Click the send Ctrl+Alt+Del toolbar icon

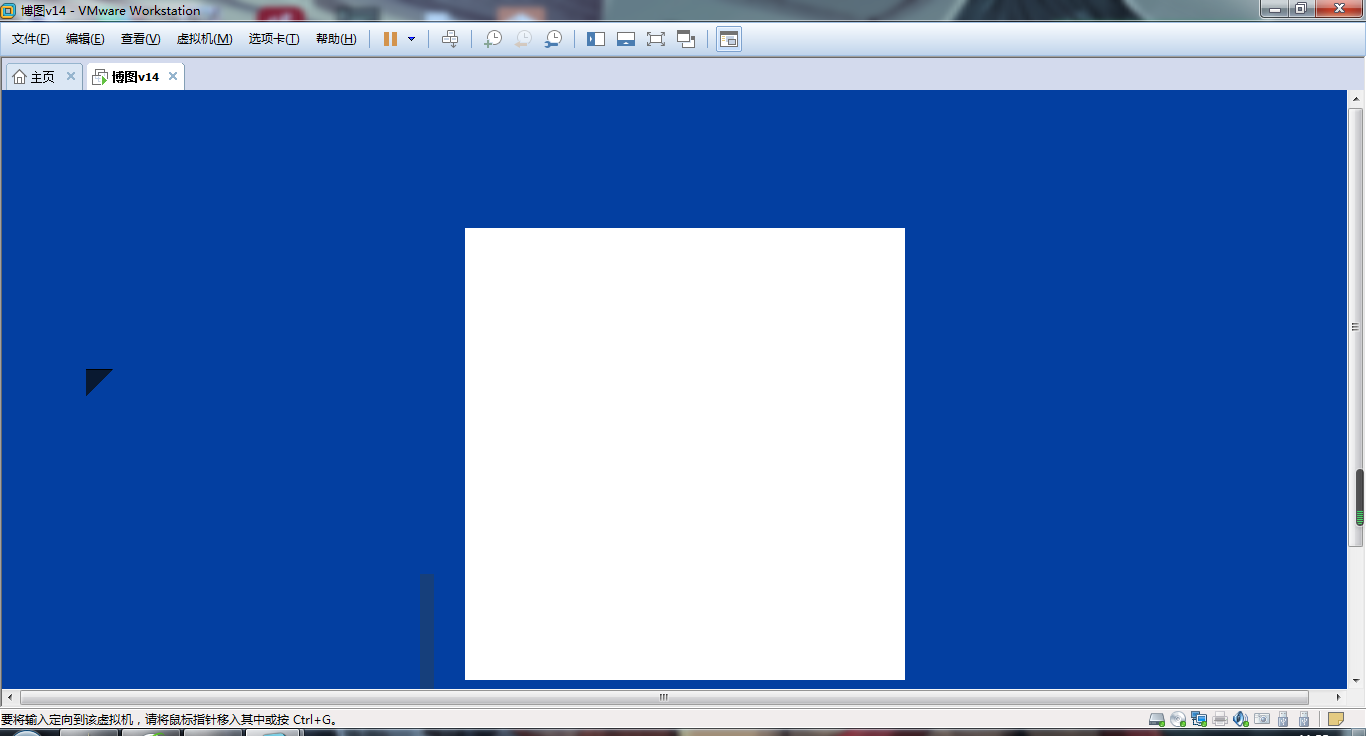point(450,39)
